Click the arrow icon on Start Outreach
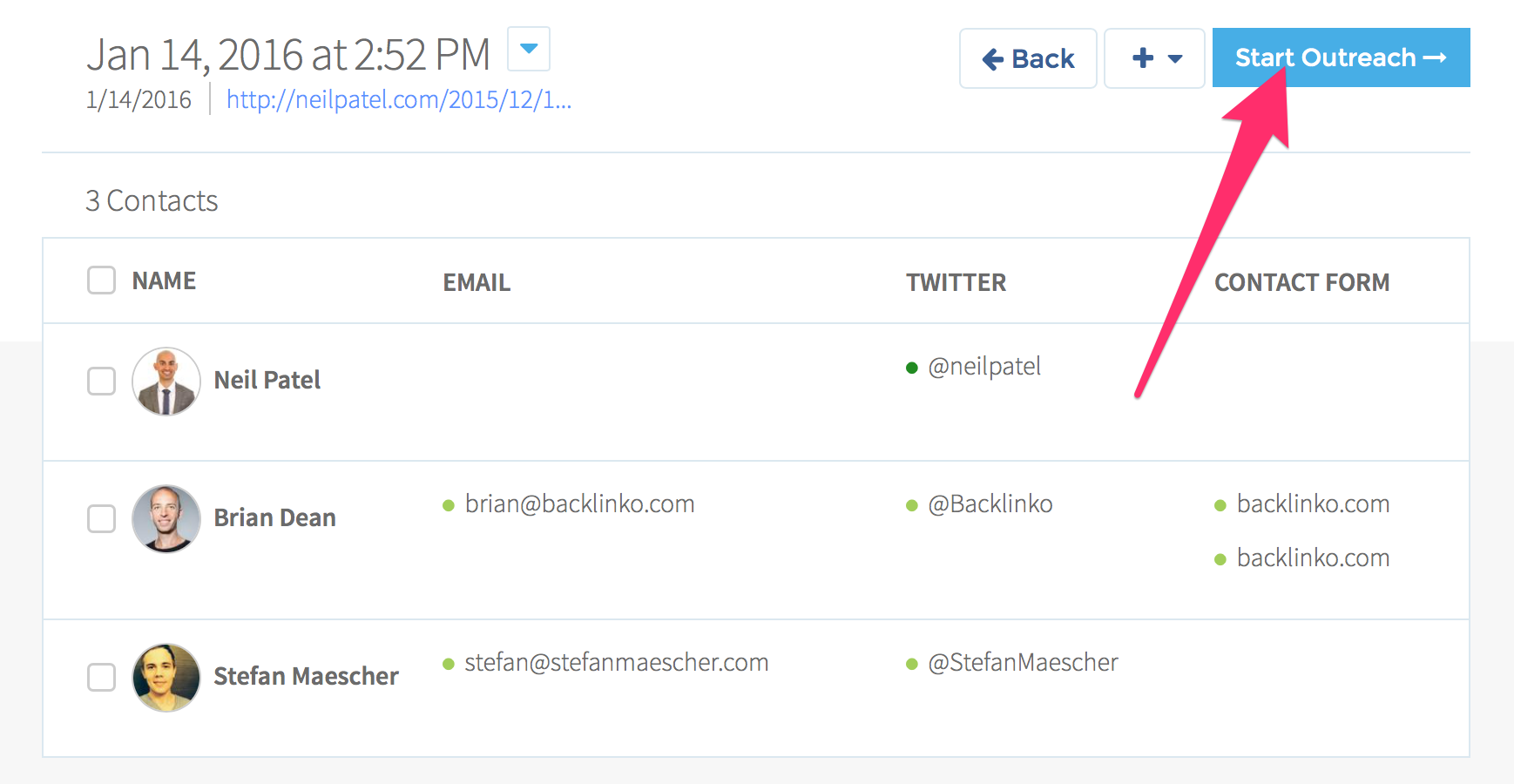 tap(1435, 57)
